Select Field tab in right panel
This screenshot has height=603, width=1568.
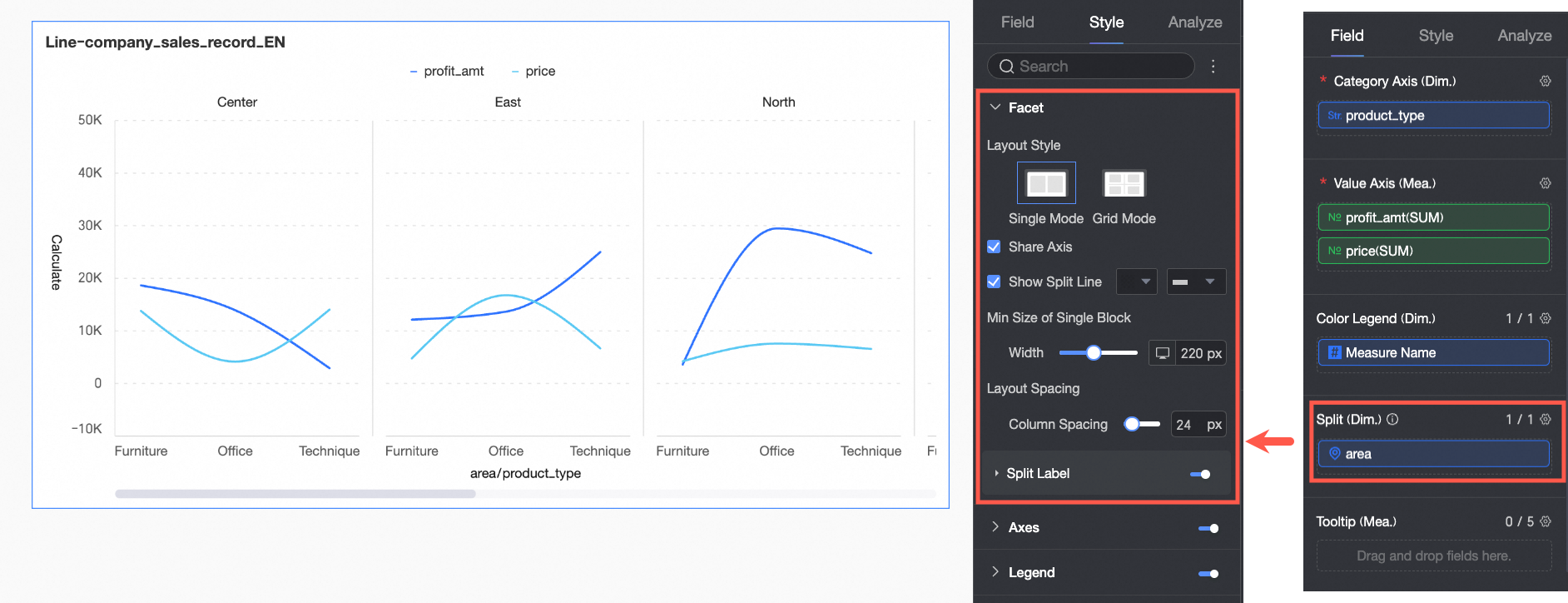point(1347,36)
